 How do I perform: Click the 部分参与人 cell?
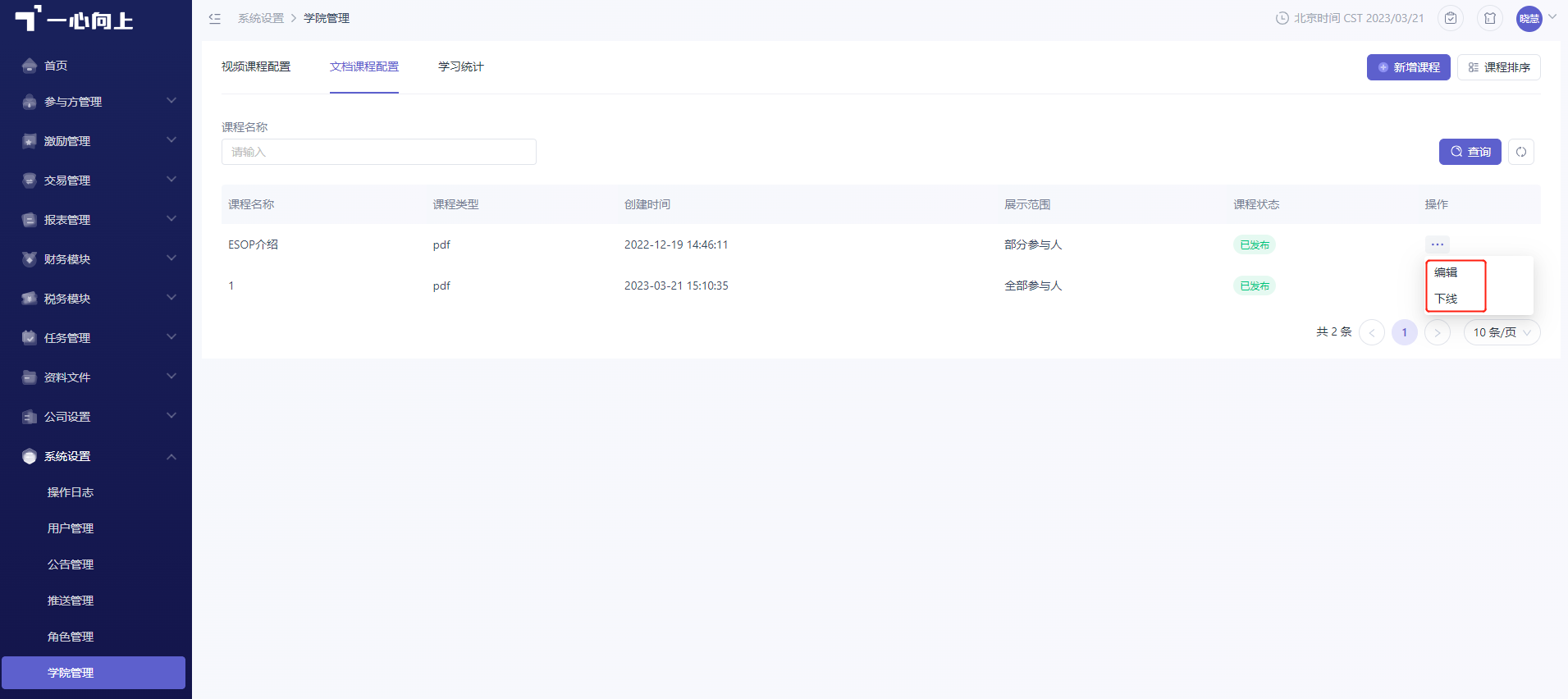tap(1033, 244)
